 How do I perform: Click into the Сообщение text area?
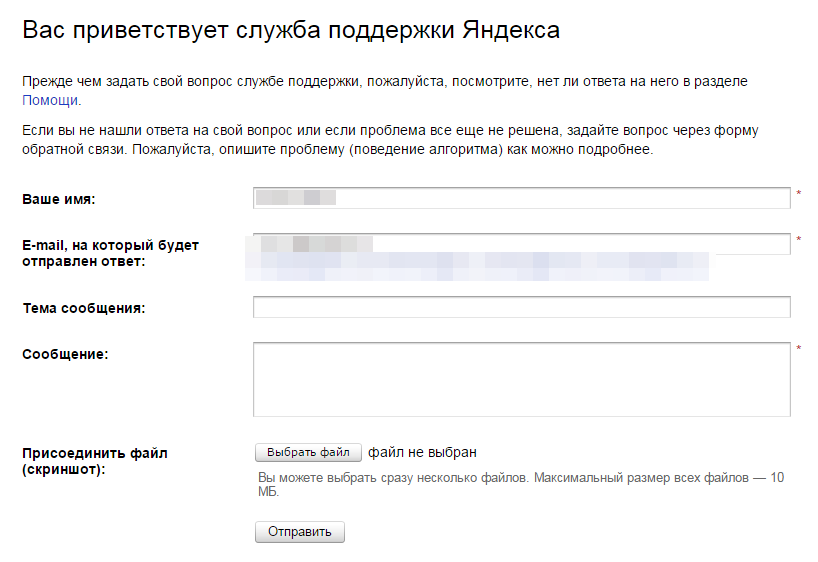[522, 379]
